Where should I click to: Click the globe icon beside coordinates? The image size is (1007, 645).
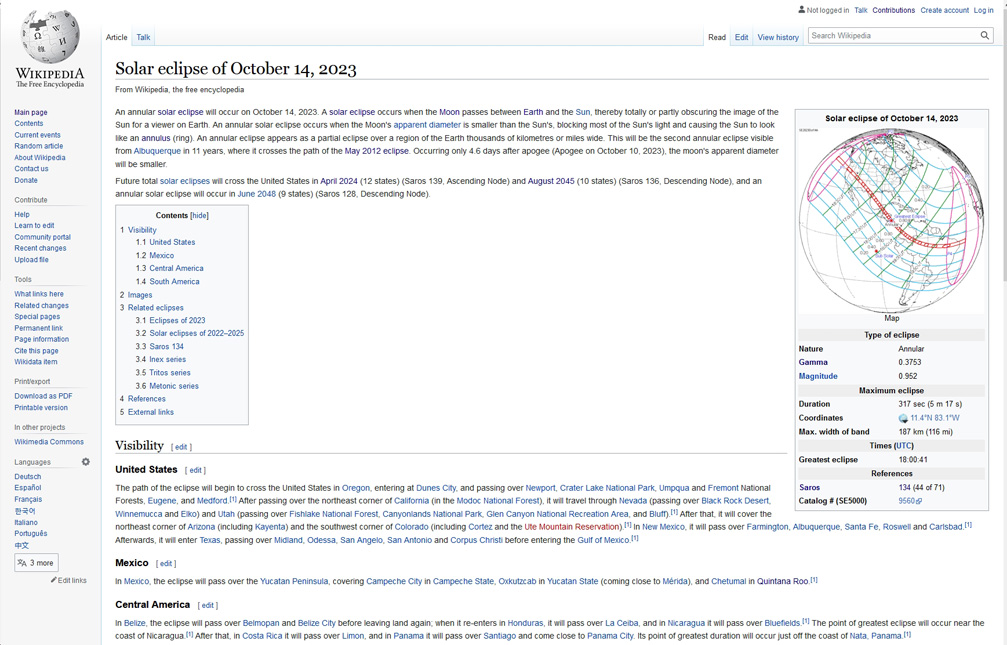(x=903, y=419)
